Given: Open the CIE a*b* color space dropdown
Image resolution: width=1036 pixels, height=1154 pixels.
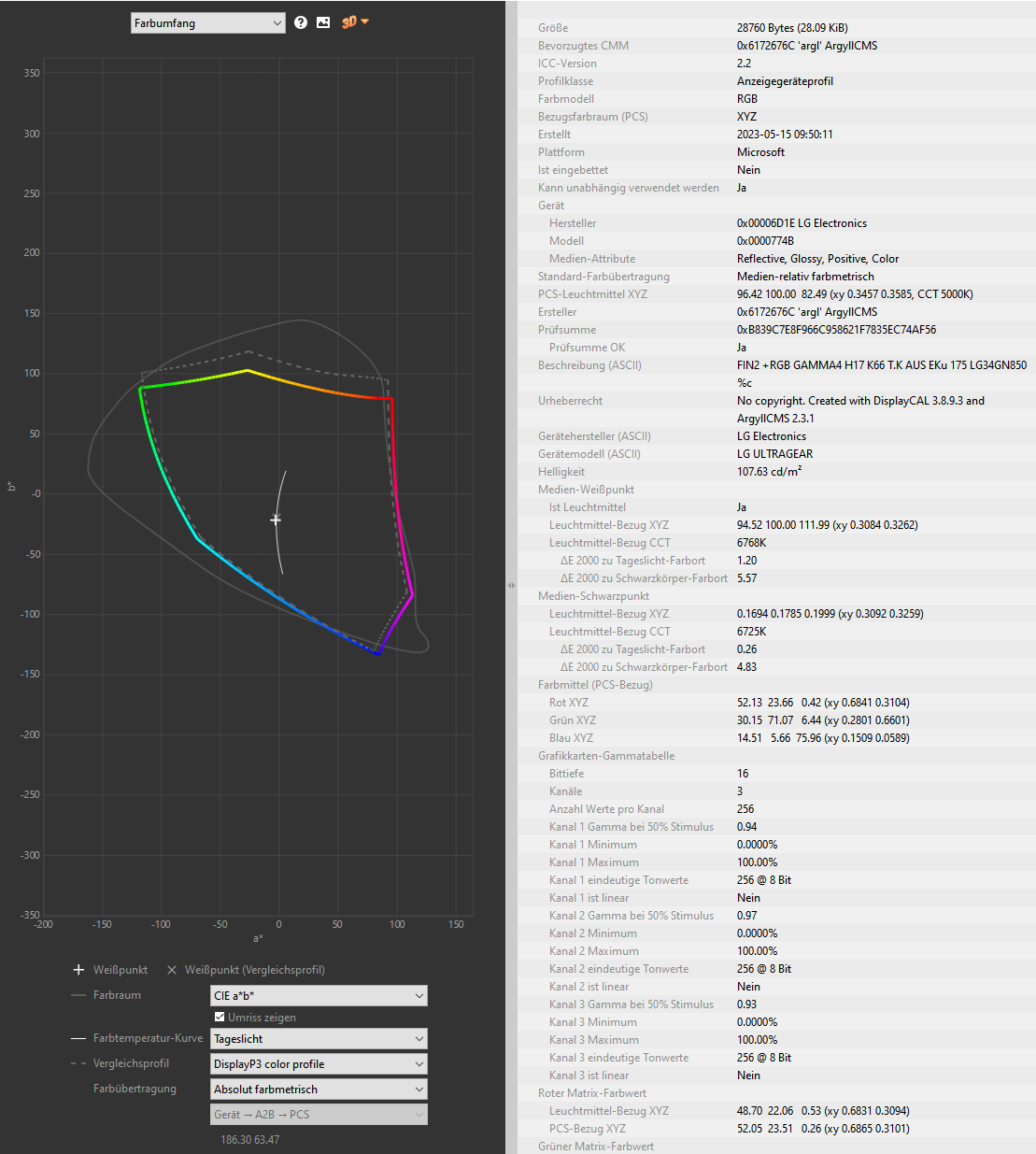Looking at the screenshot, I should [319, 996].
